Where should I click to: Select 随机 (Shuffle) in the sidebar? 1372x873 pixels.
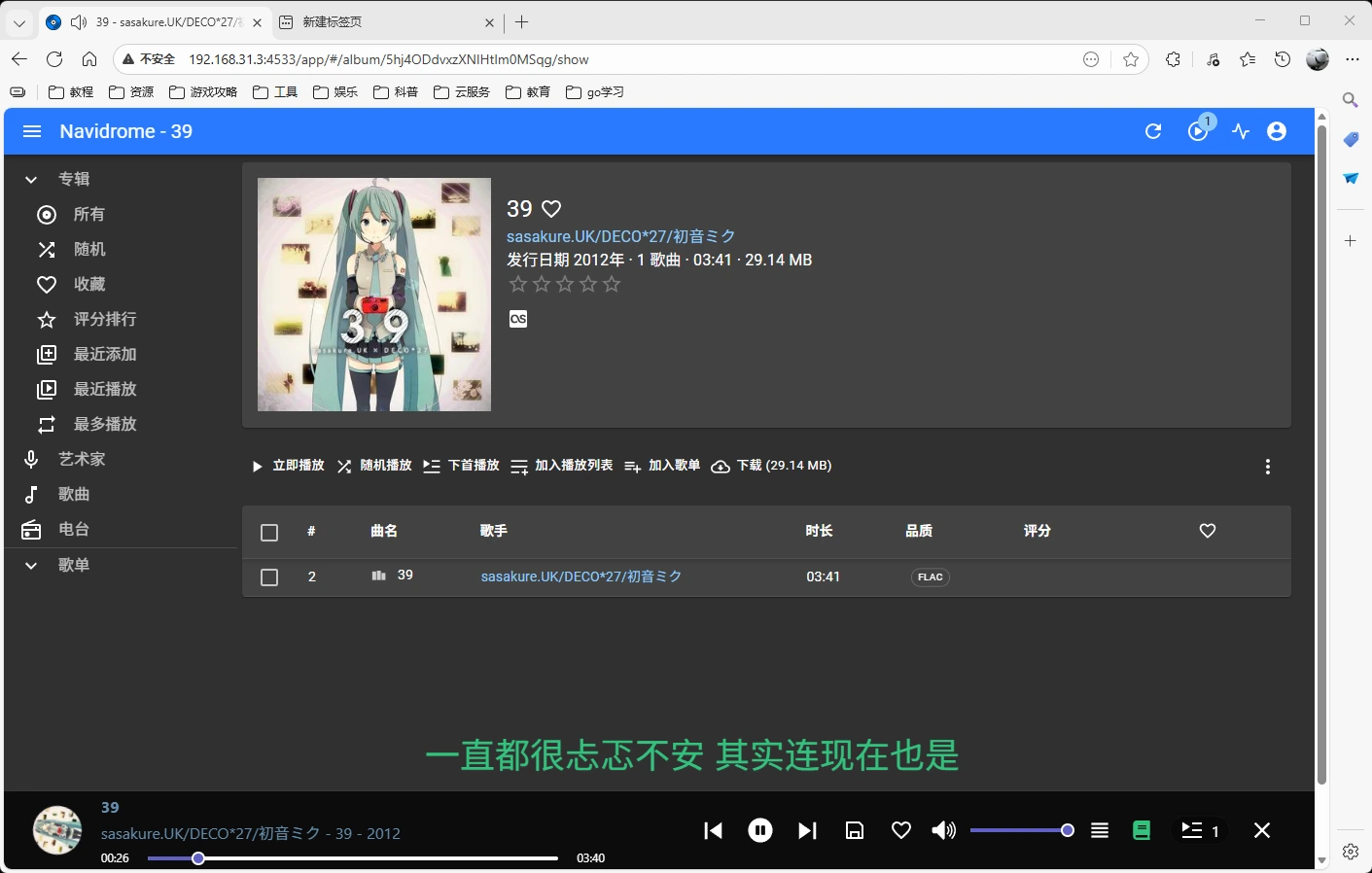point(89,249)
